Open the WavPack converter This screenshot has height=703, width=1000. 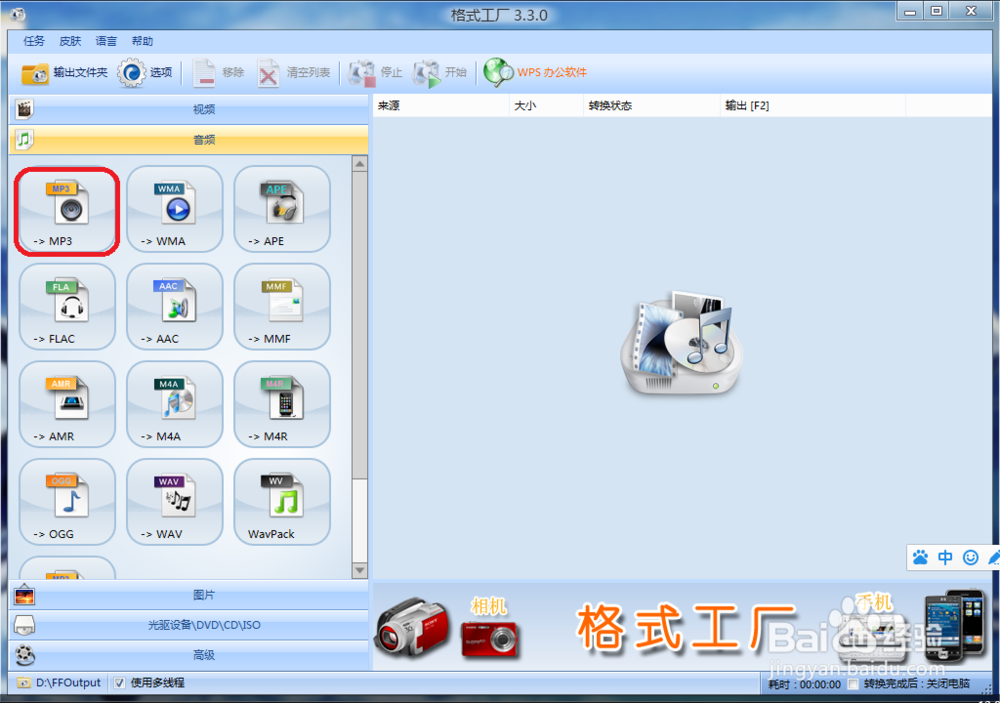point(282,502)
